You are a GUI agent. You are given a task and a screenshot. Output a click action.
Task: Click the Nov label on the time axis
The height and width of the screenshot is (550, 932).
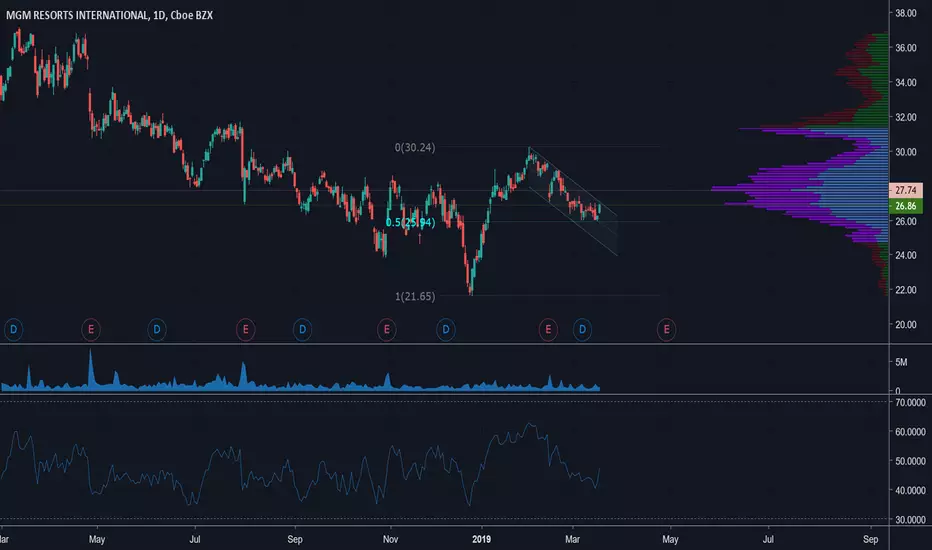click(x=391, y=539)
